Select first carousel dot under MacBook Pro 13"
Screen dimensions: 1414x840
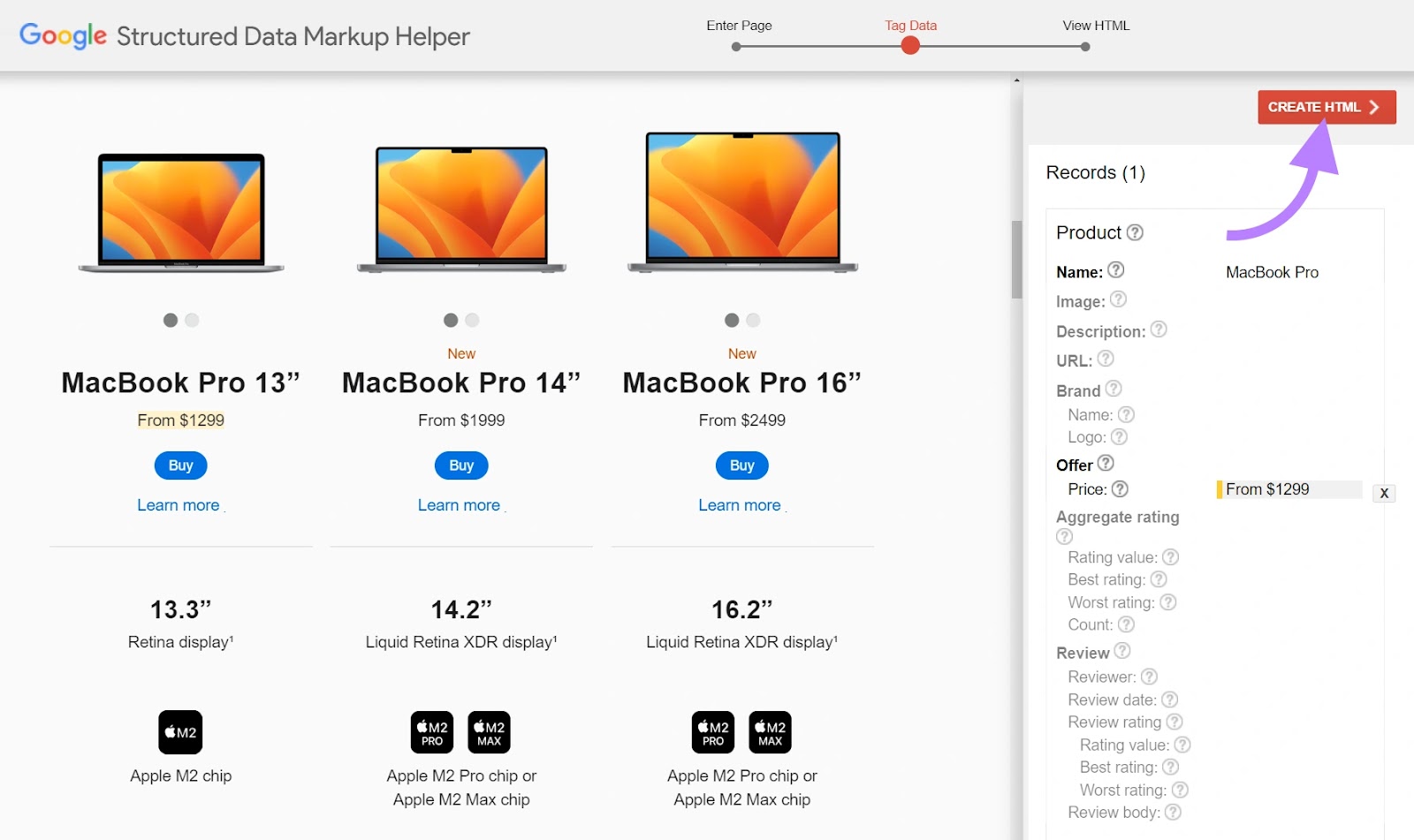[171, 320]
